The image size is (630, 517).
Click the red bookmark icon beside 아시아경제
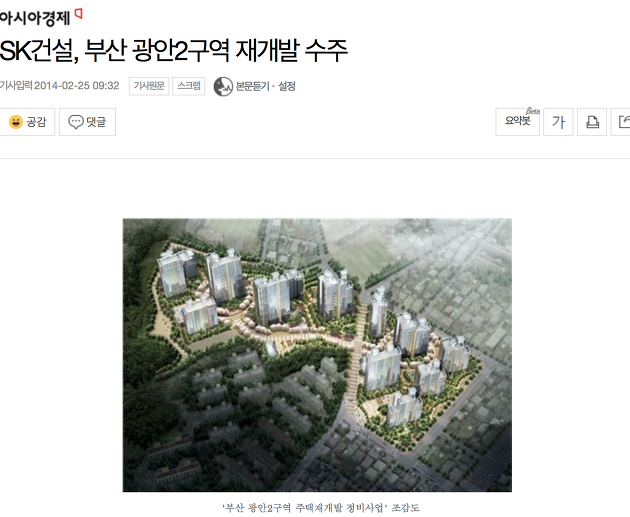[79, 14]
